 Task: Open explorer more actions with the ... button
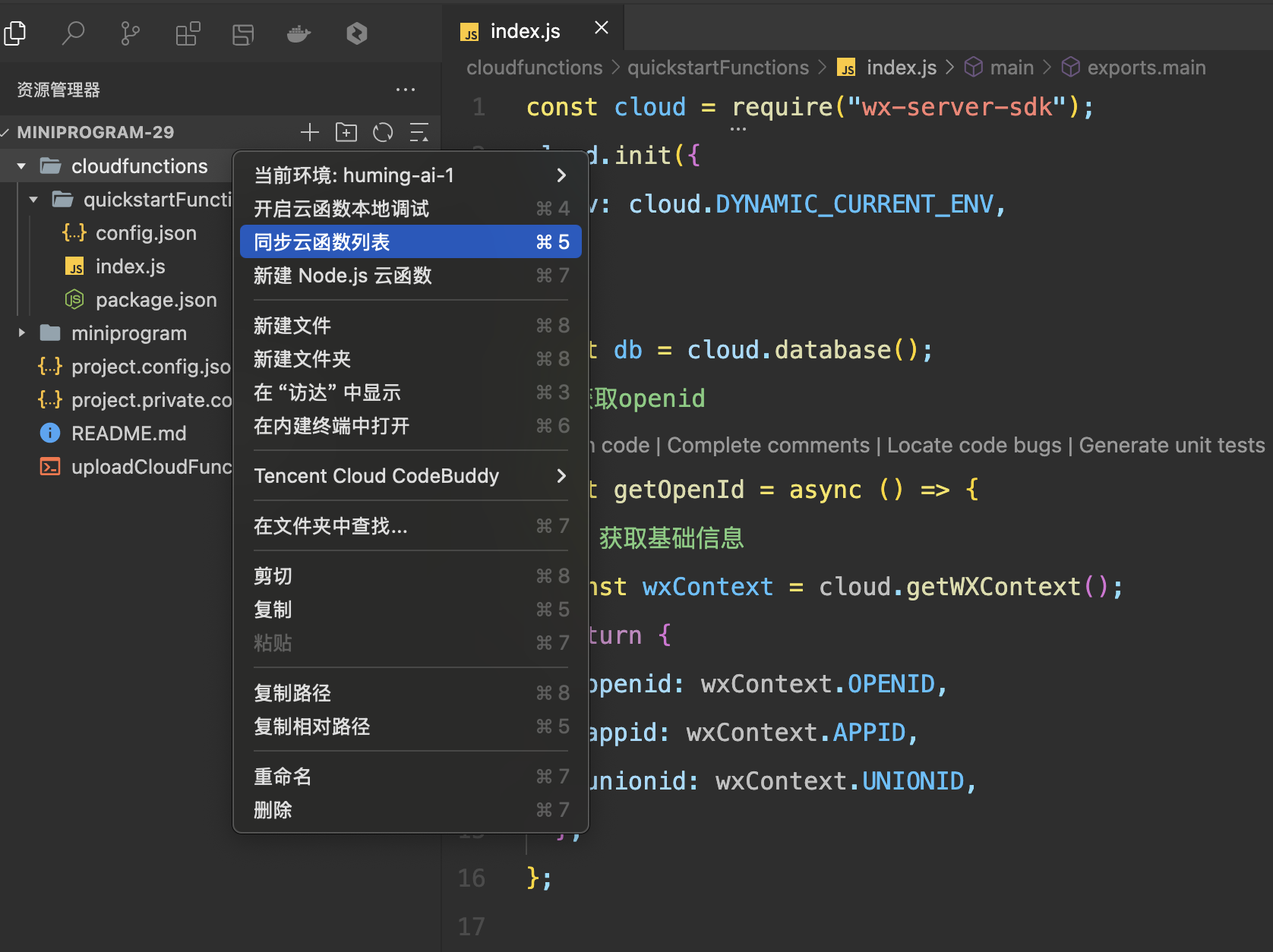pyautogui.click(x=406, y=90)
